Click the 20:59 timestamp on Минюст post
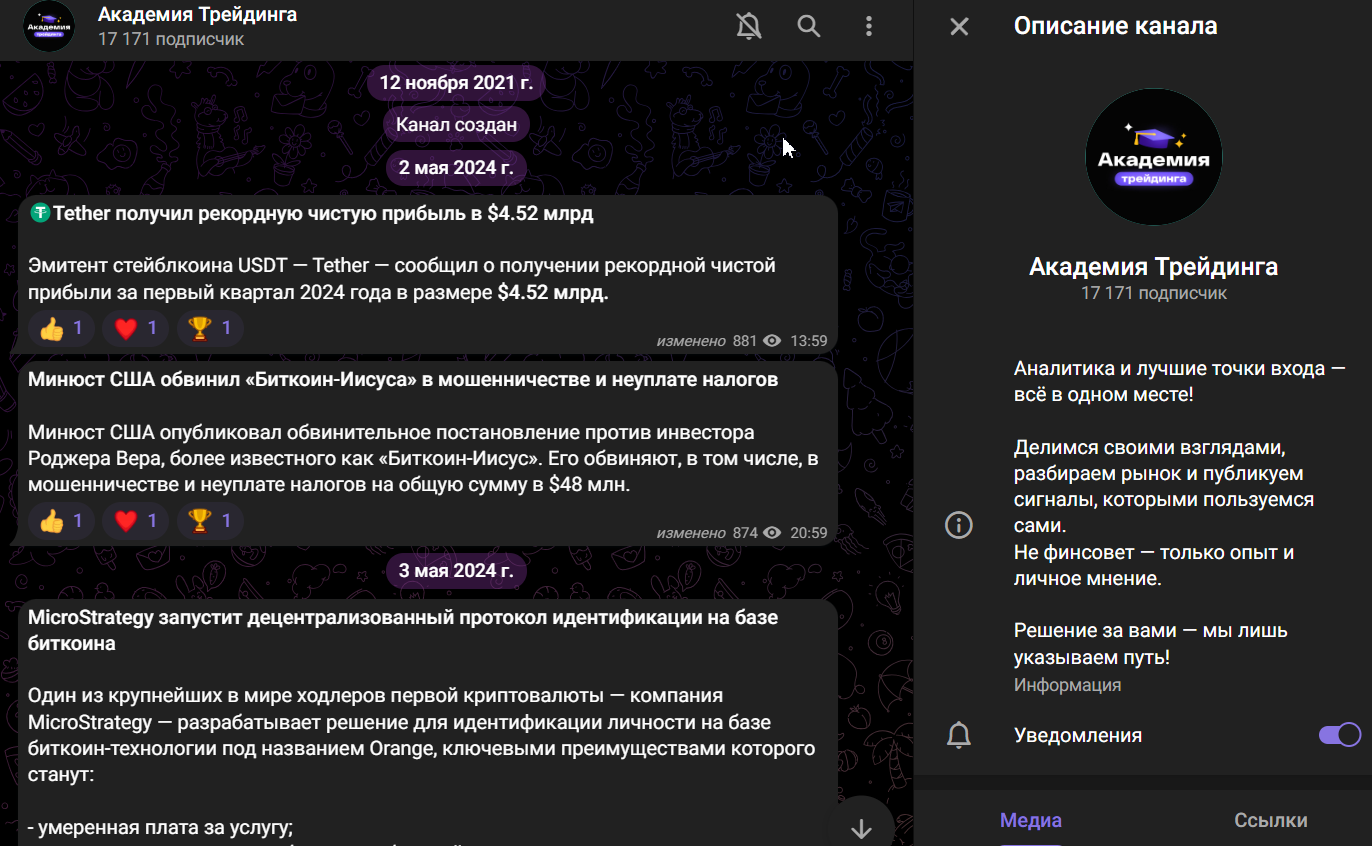The width and height of the screenshot is (1372, 846). [809, 533]
